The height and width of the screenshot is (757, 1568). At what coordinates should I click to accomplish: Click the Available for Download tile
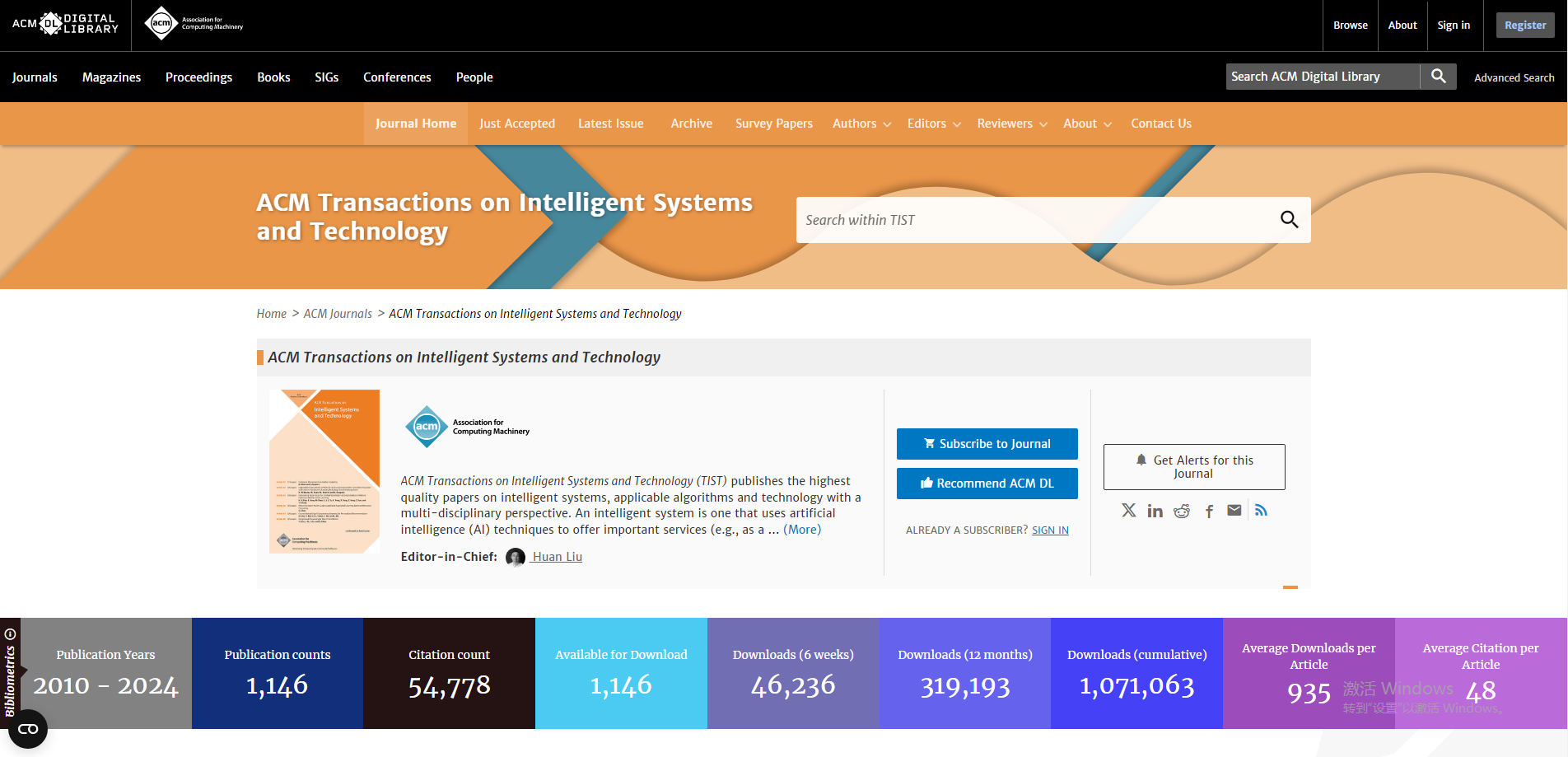621,674
